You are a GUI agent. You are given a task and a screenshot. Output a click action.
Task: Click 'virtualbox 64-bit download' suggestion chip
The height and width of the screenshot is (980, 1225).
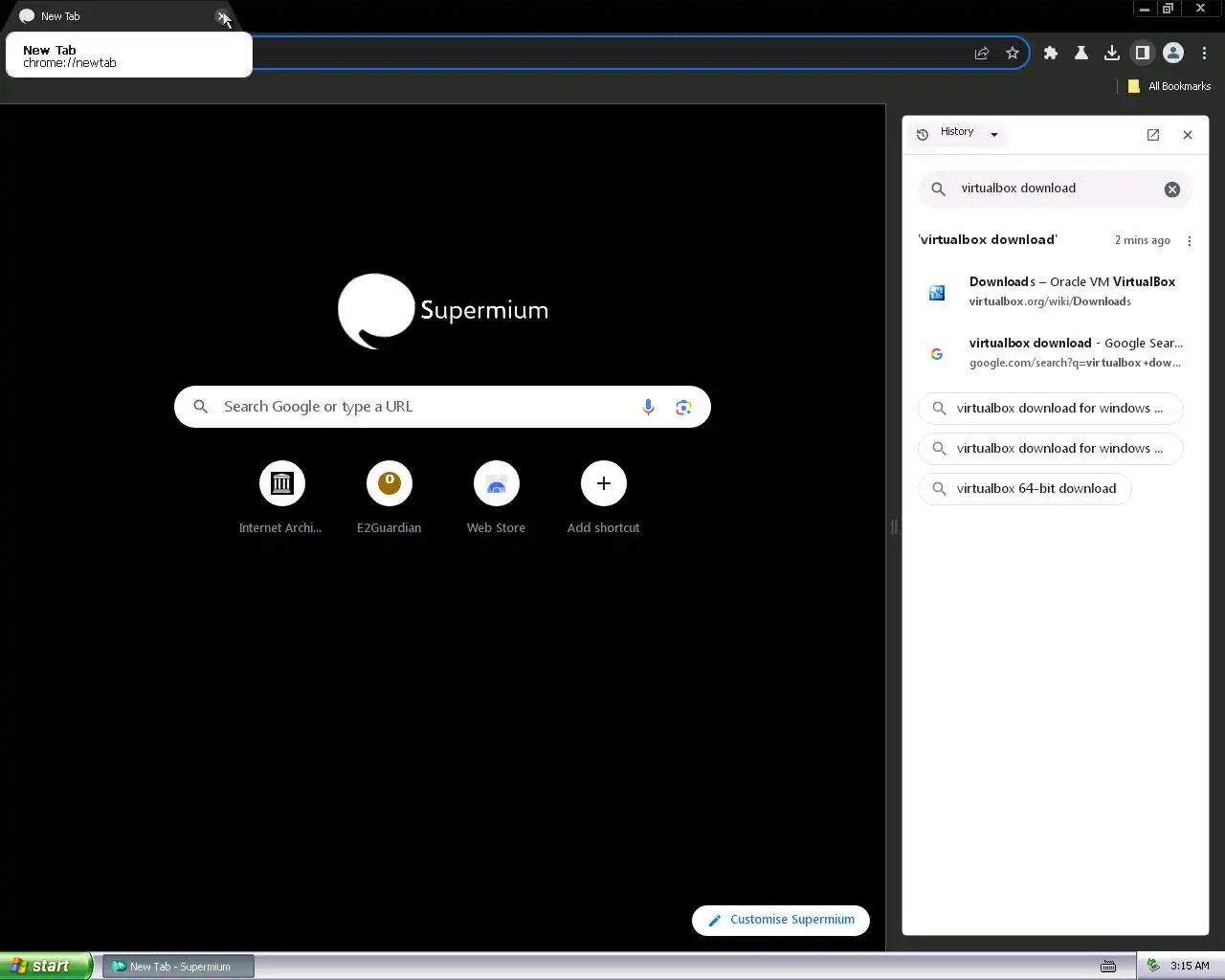click(1025, 489)
